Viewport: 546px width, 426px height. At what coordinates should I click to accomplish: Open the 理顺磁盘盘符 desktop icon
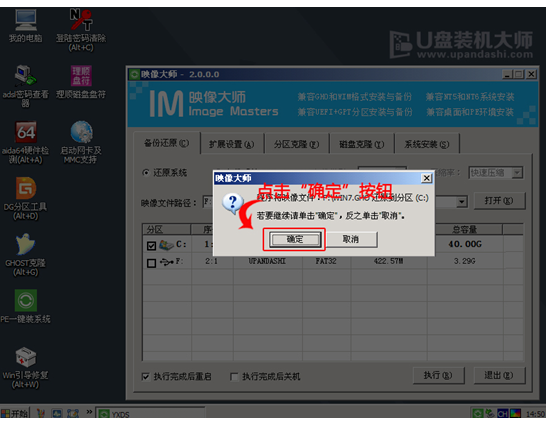point(81,82)
